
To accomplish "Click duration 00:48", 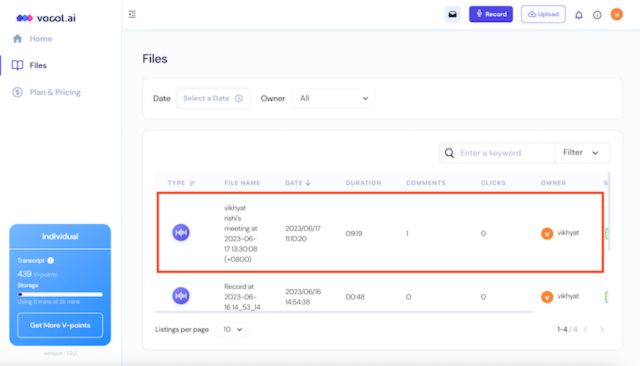I will 355,297.
